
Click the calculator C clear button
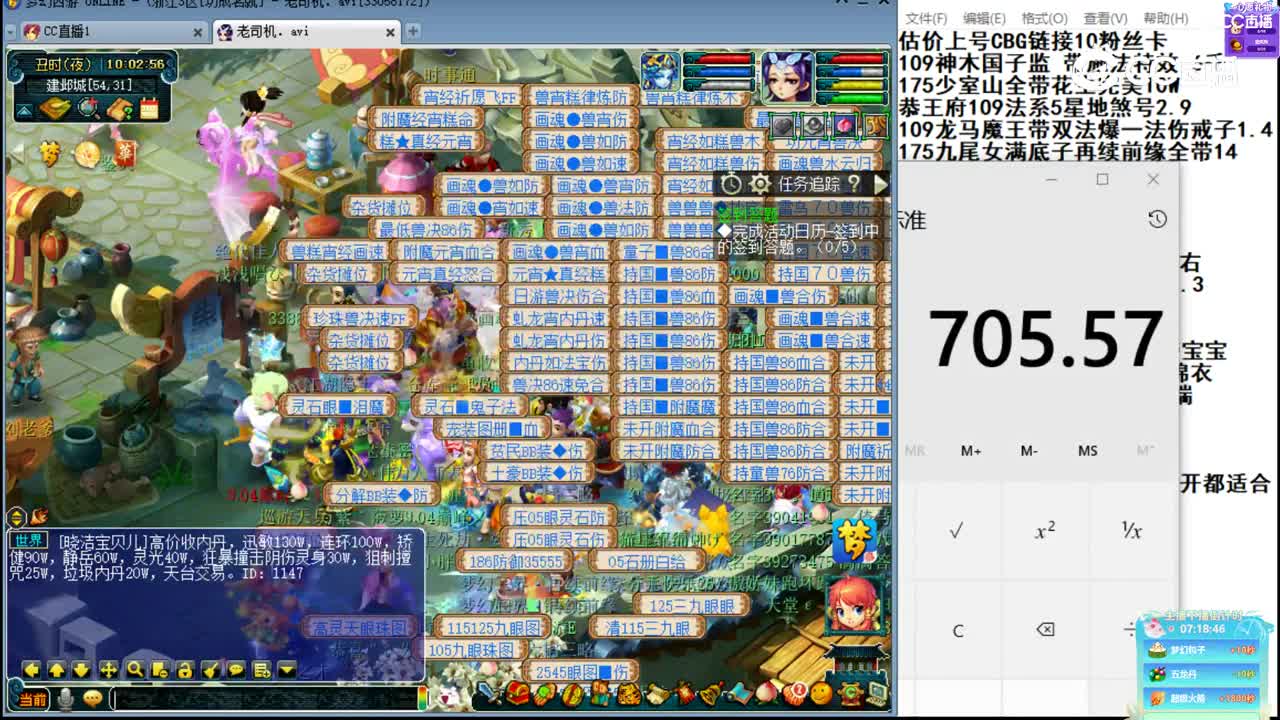[957, 630]
